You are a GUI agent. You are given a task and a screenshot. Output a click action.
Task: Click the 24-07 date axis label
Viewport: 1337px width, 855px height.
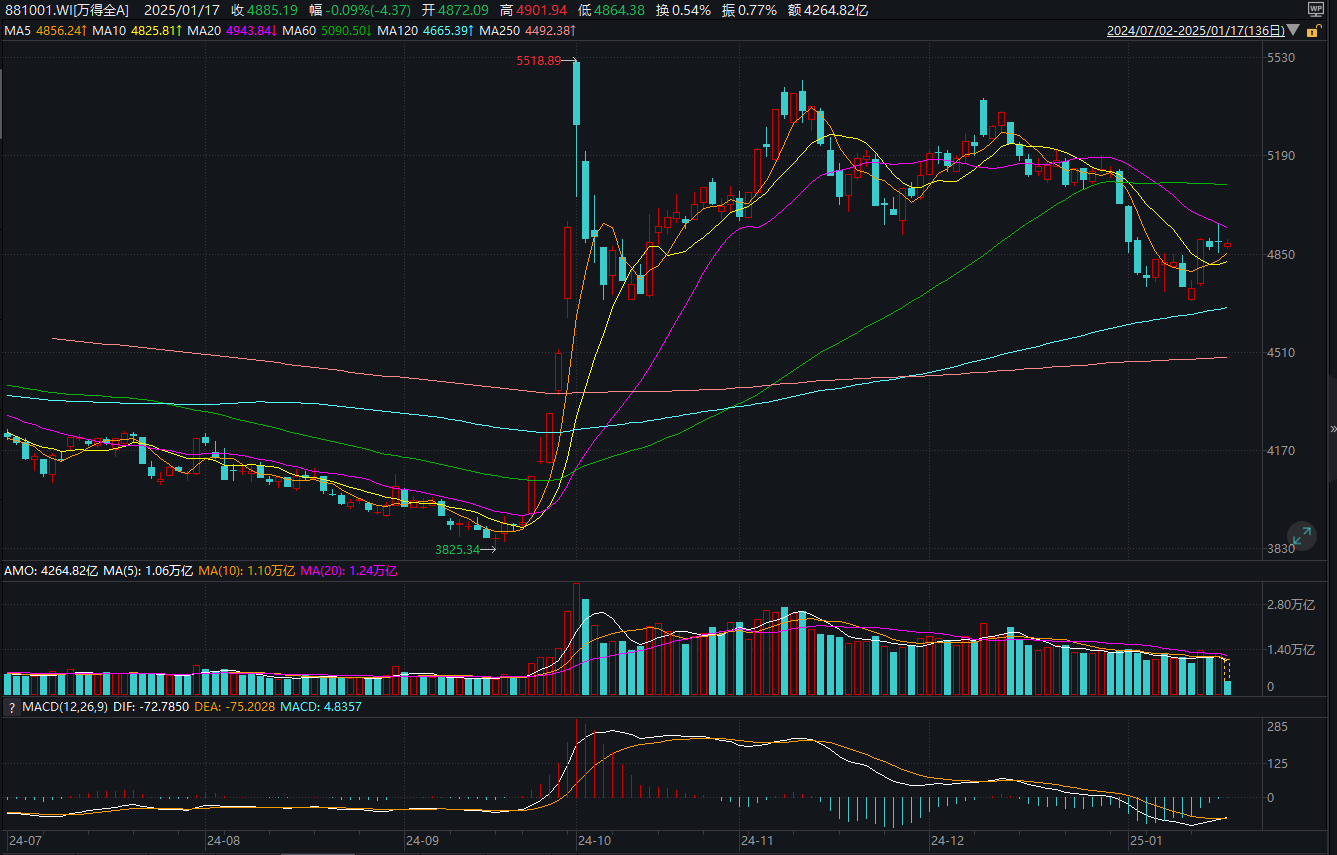25,841
